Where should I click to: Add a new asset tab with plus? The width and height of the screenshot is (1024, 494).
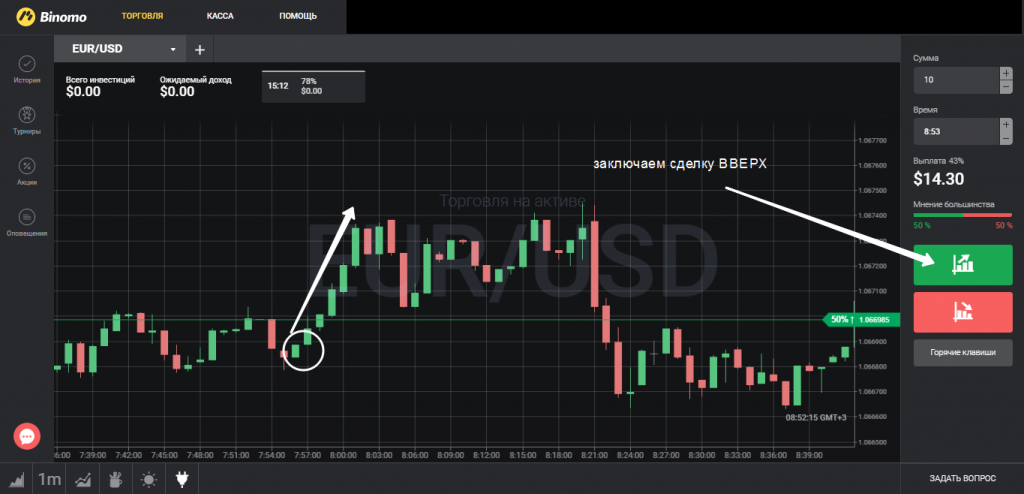click(x=200, y=50)
